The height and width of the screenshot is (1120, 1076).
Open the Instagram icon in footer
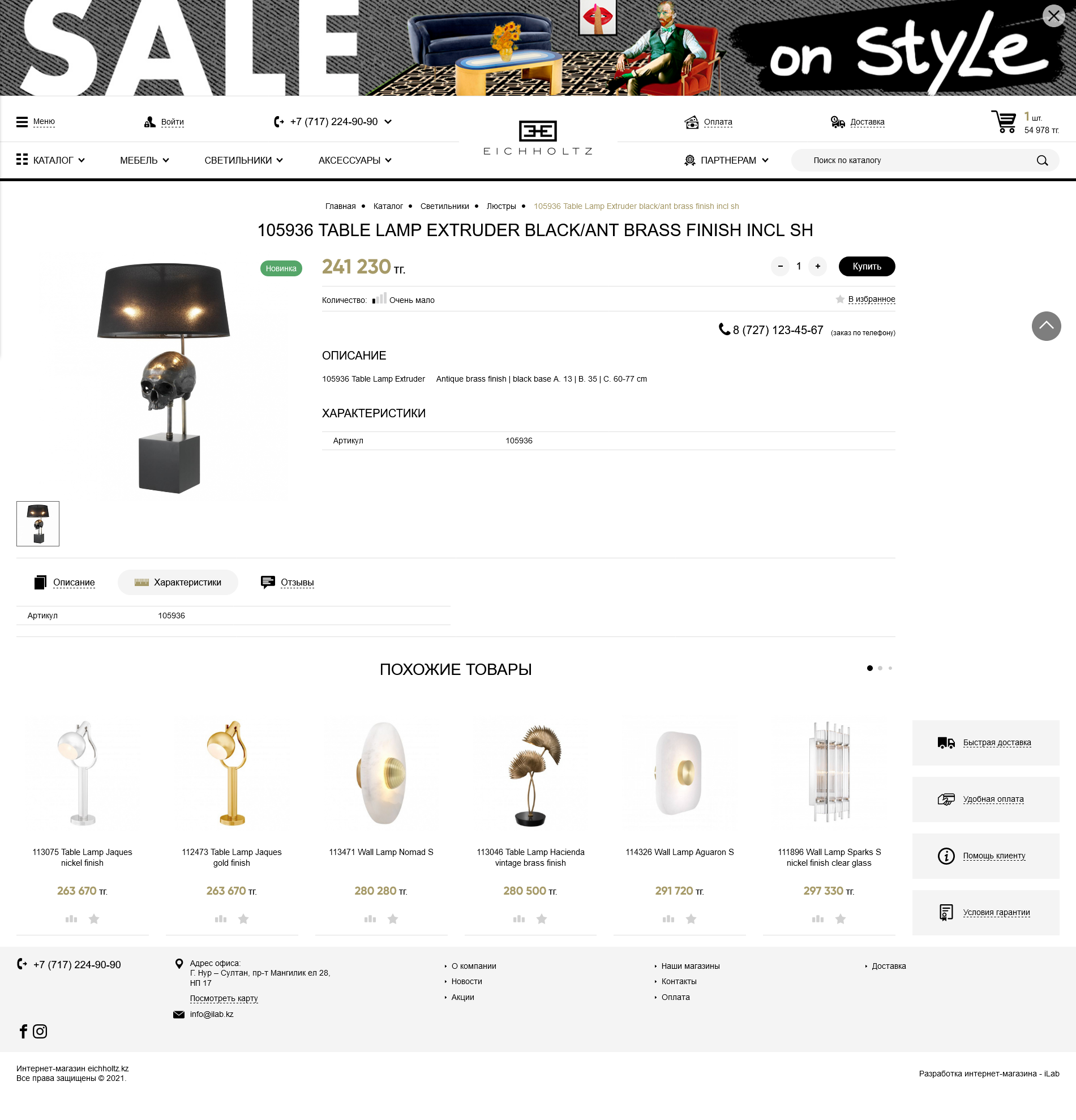coord(40,1032)
